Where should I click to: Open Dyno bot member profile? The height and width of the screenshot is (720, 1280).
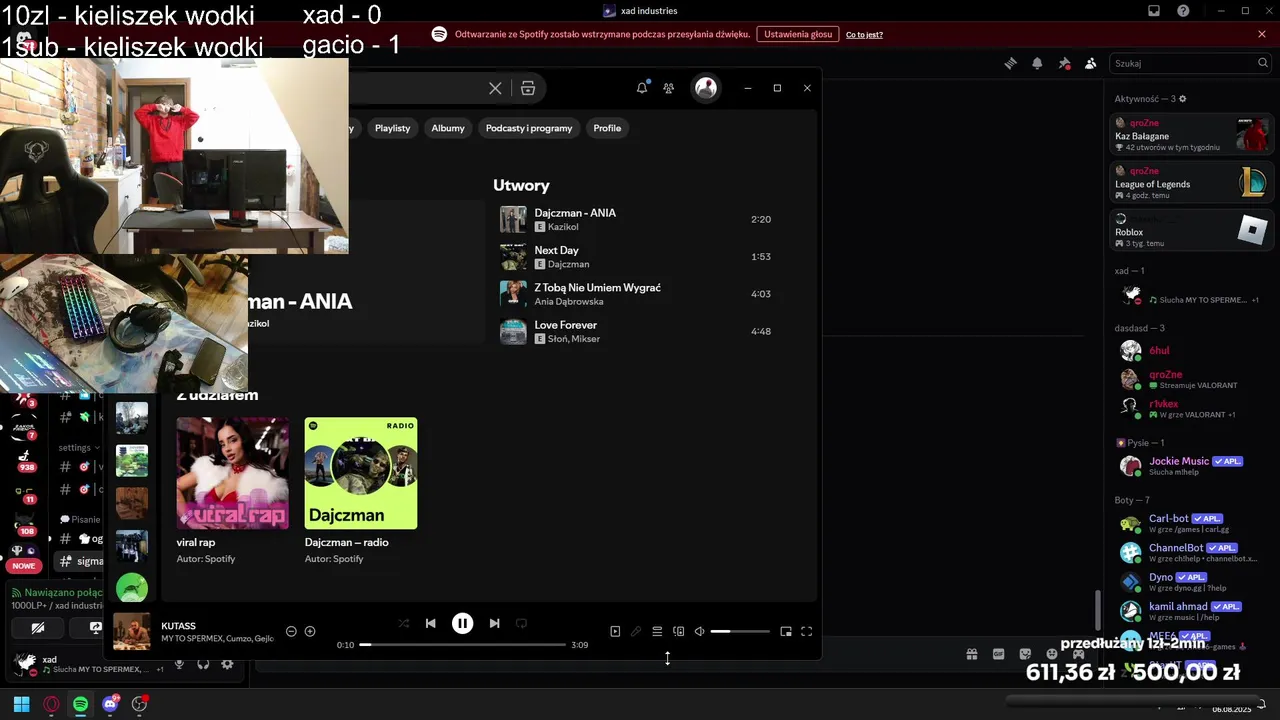tap(1192, 581)
